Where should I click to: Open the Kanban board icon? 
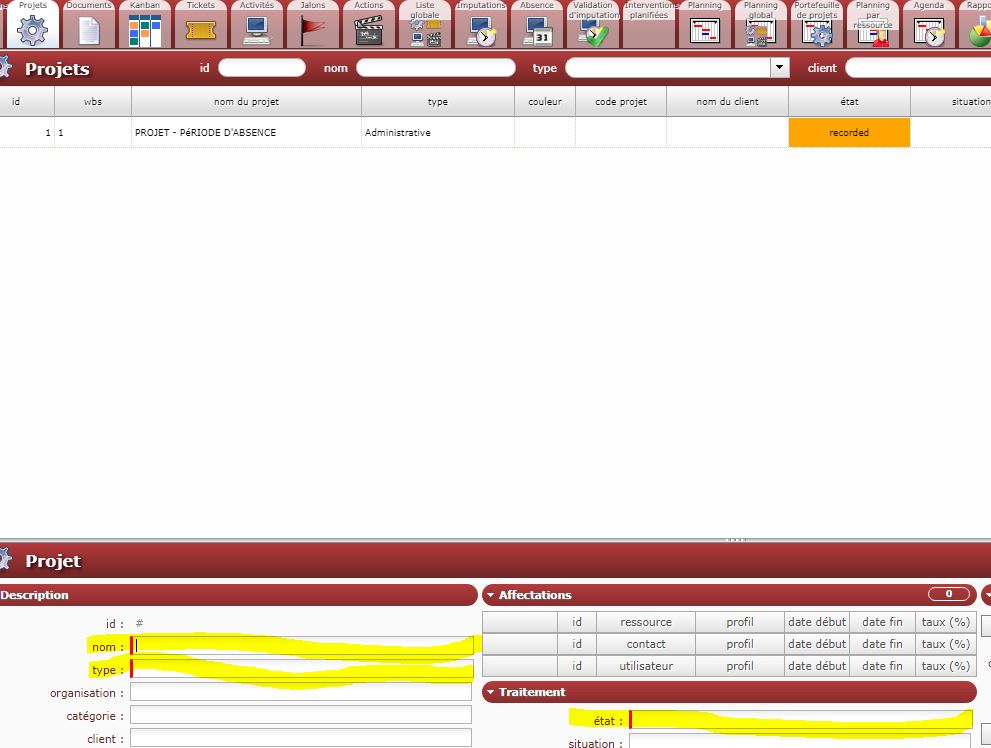[x=145, y=31]
